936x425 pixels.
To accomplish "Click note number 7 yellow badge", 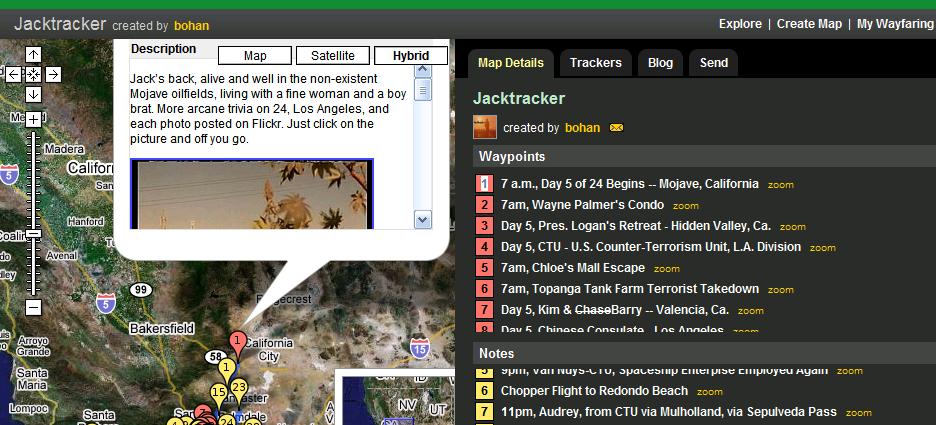I will point(485,412).
